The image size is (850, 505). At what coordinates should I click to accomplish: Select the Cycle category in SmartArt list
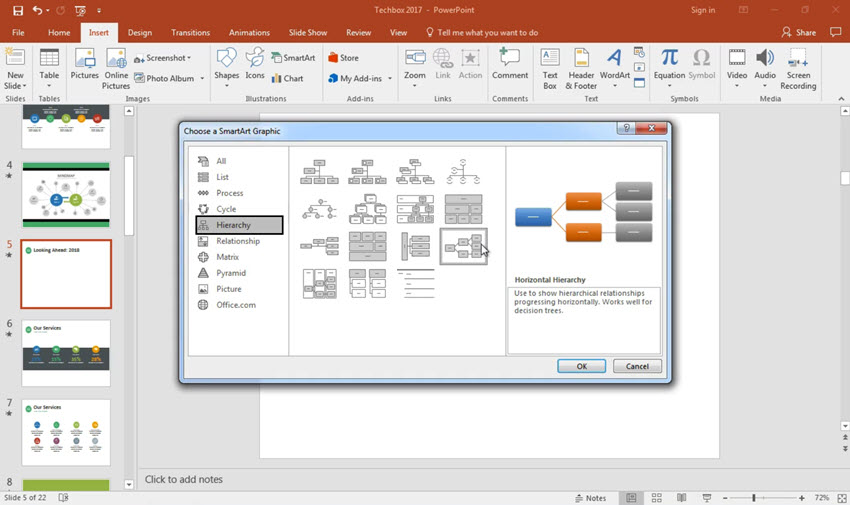(x=226, y=209)
